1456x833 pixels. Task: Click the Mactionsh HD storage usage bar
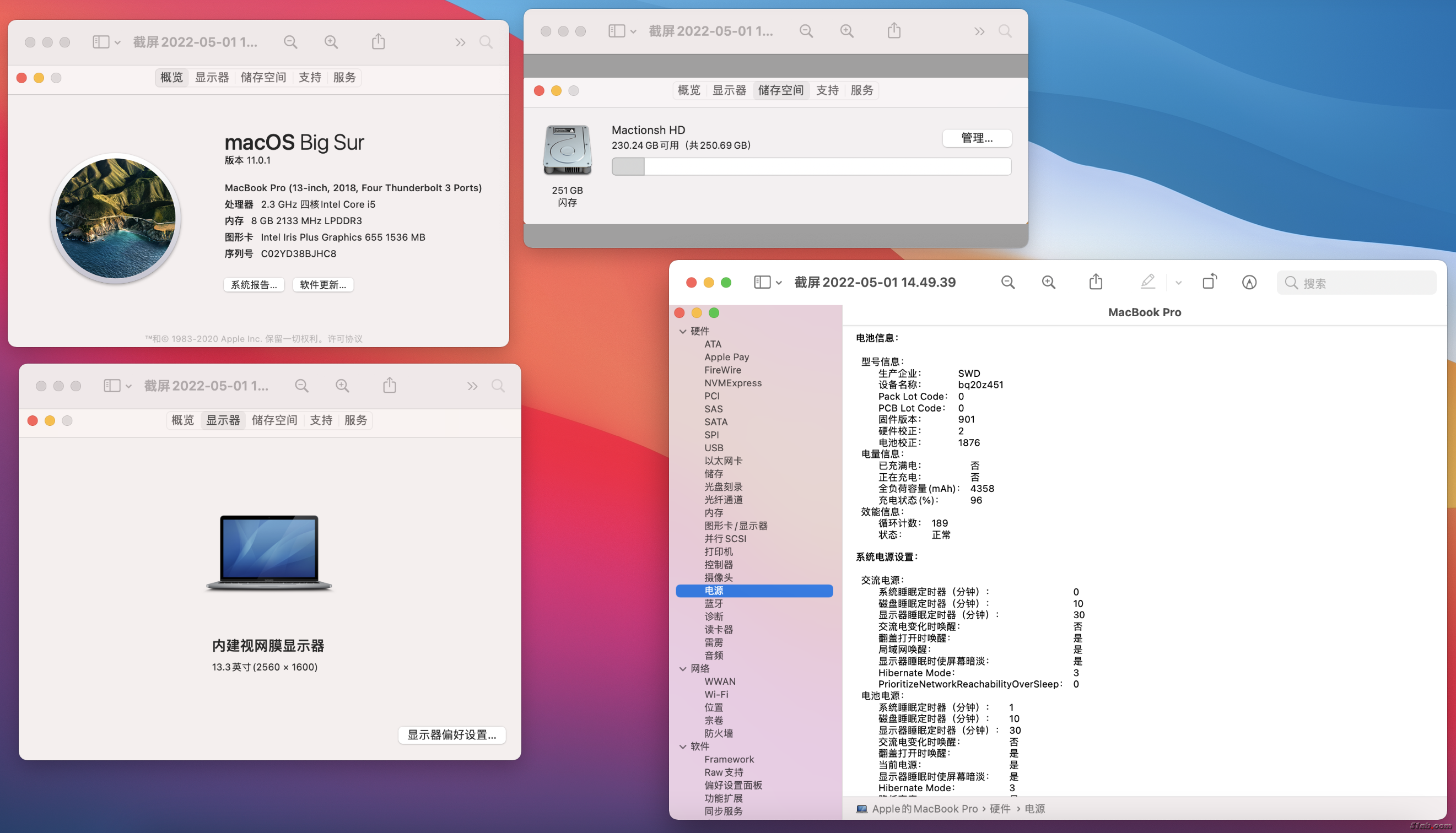811,166
